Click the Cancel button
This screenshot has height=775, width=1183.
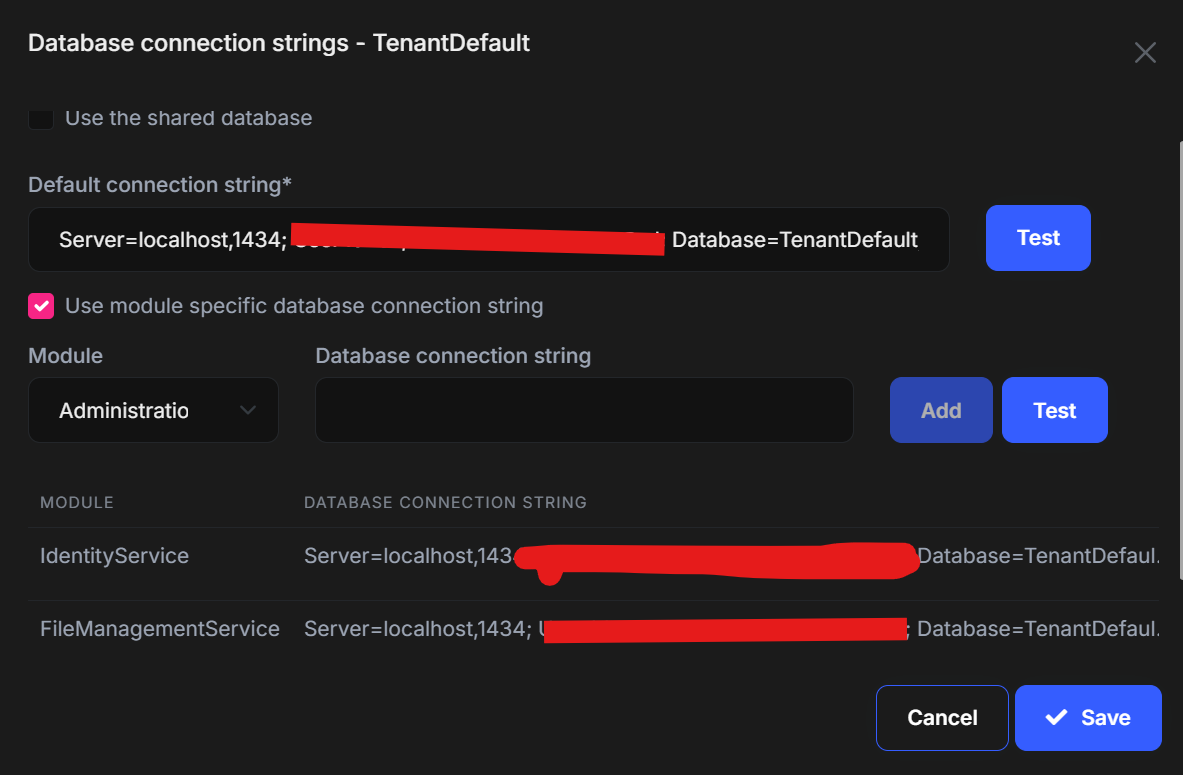click(942, 717)
